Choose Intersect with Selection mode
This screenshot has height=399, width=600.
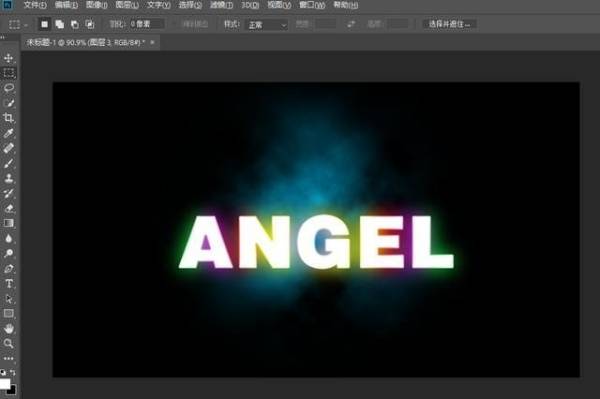click(x=90, y=24)
